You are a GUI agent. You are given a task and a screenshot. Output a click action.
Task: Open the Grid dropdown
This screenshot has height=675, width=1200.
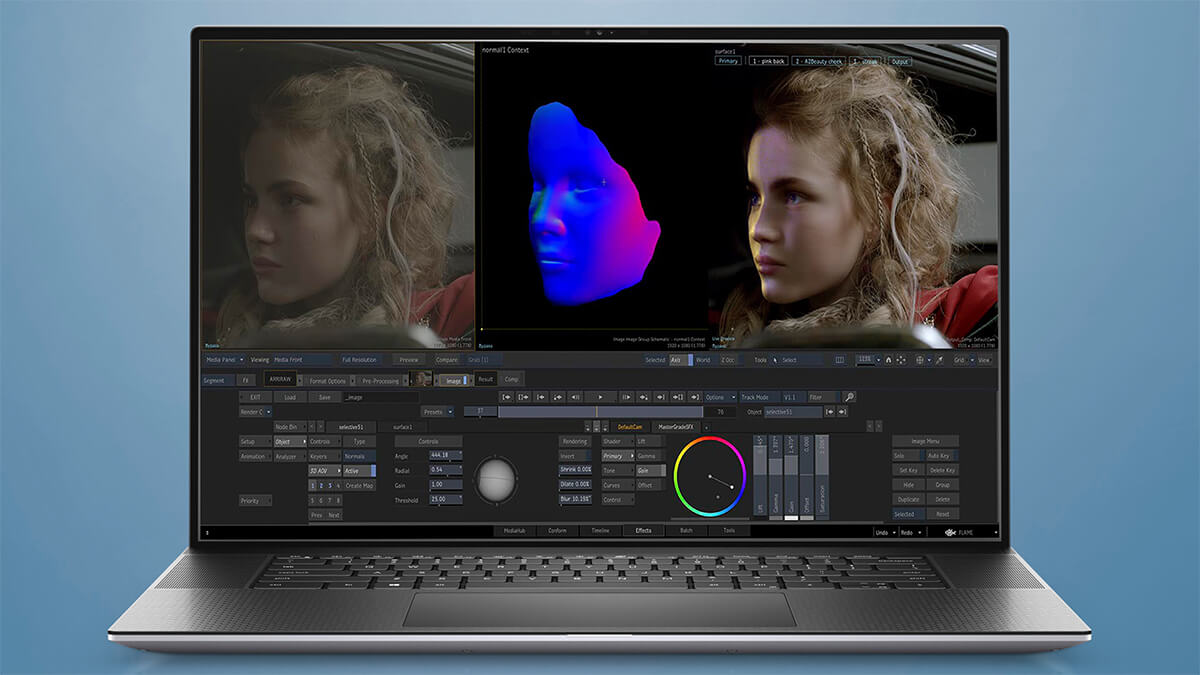964,360
